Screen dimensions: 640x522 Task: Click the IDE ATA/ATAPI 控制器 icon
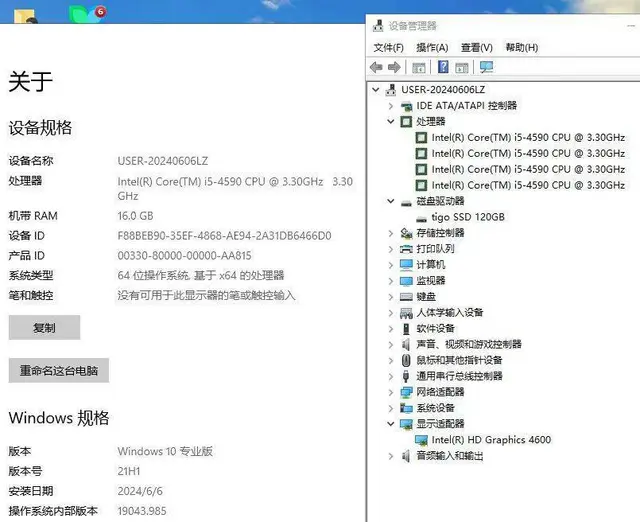tap(406, 106)
